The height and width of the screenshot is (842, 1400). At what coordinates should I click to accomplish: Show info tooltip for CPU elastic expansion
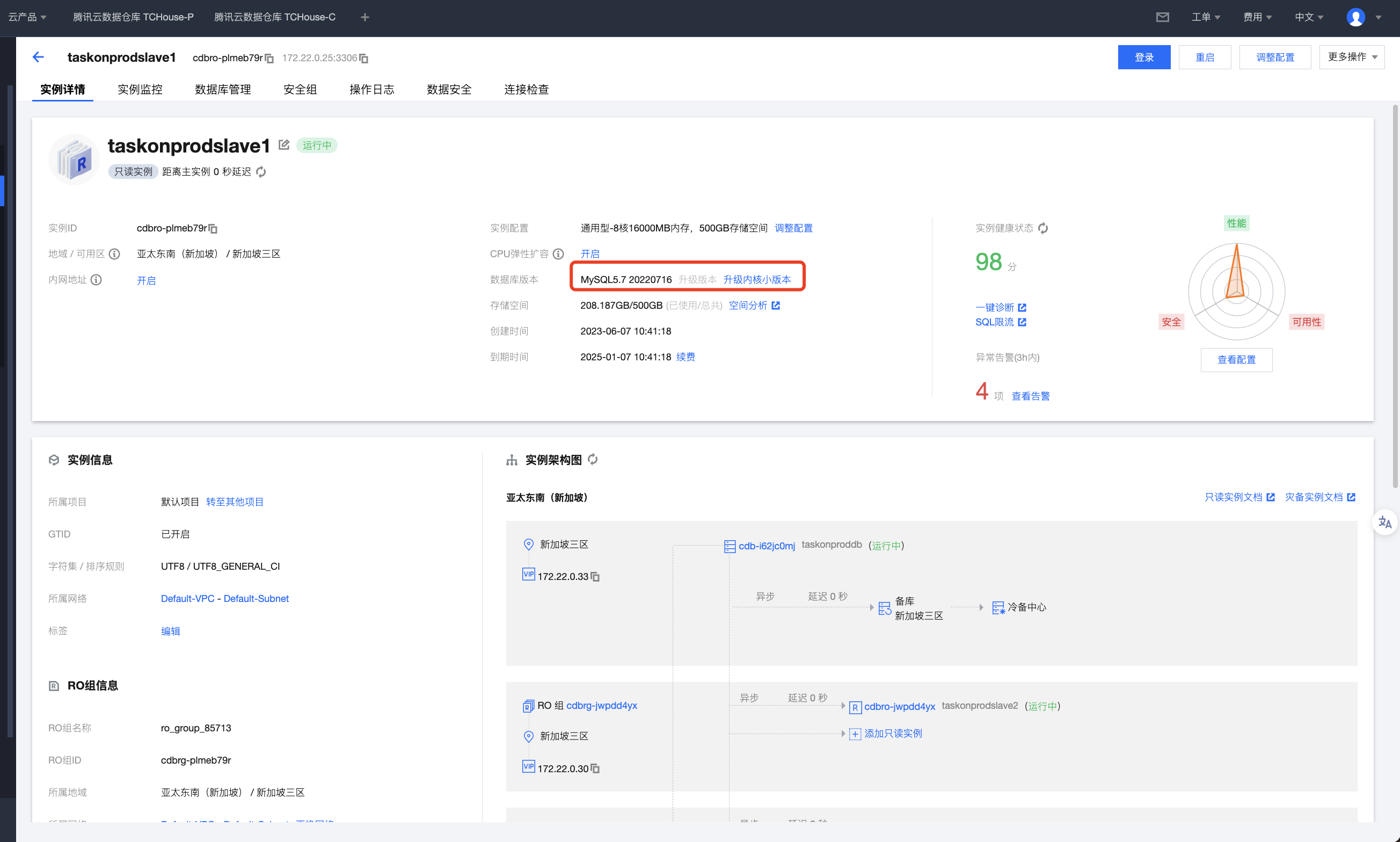(558, 253)
